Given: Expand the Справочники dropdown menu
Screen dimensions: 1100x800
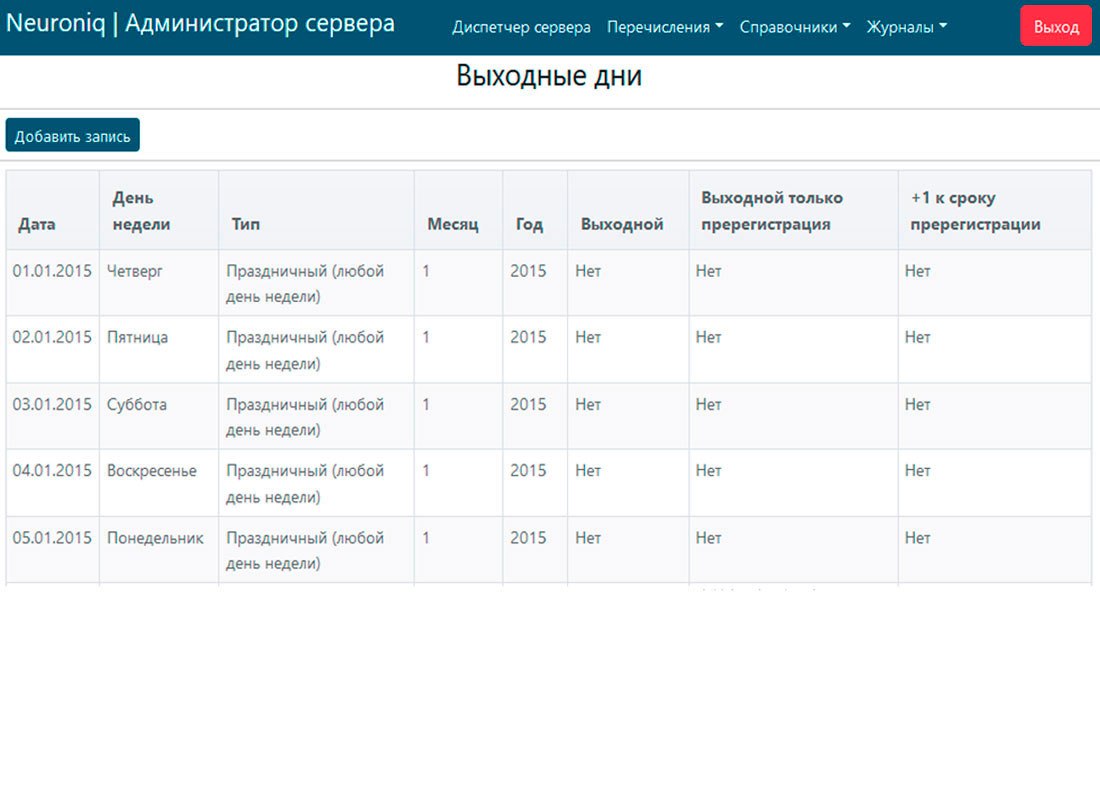Looking at the screenshot, I should coord(794,27).
